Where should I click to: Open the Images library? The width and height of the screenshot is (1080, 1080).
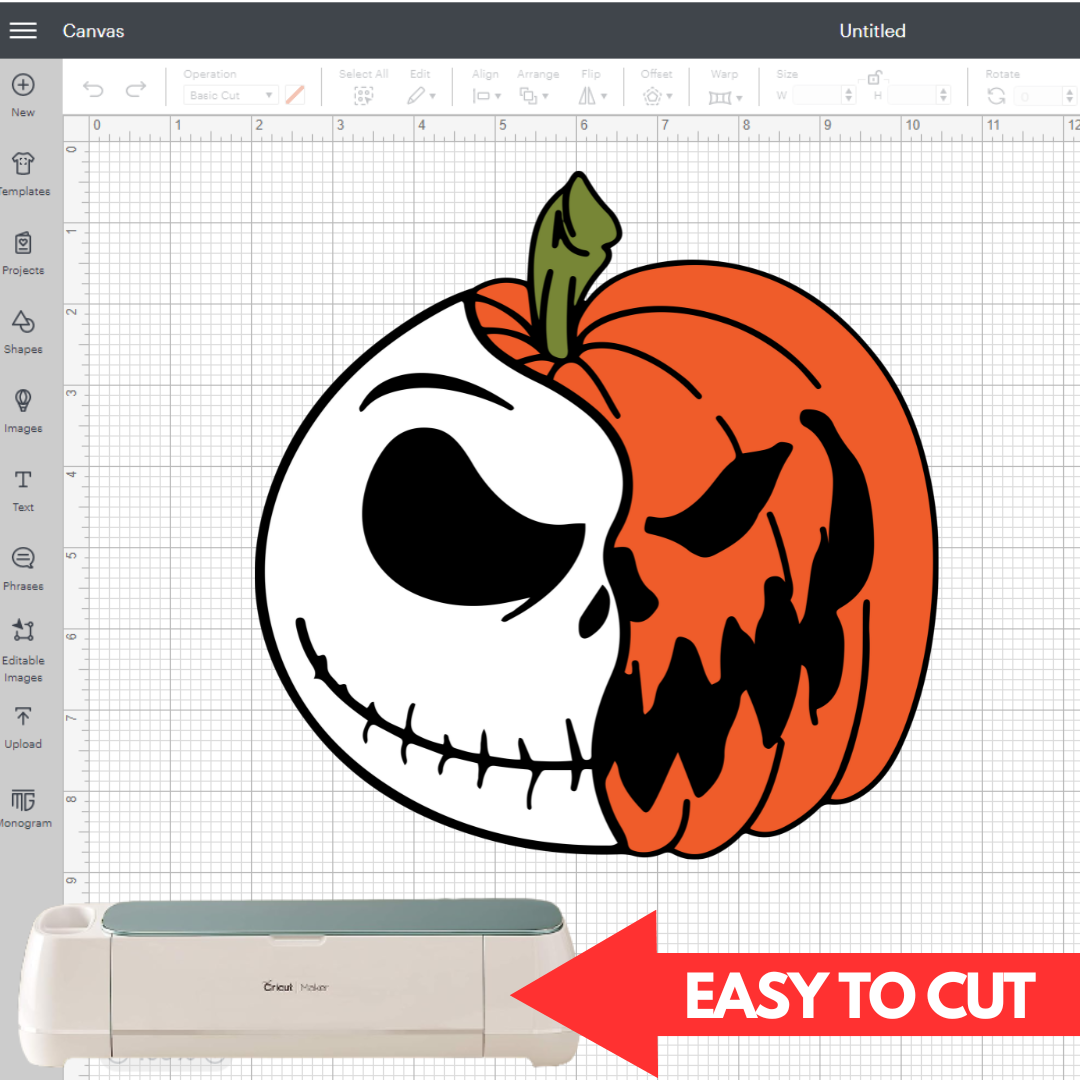[23, 411]
